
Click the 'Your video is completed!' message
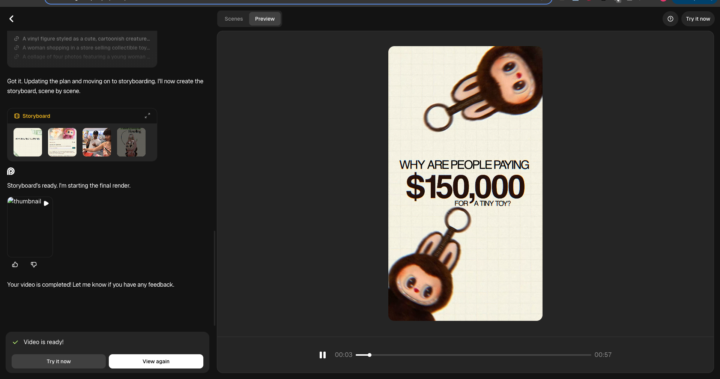click(x=90, y=285)
